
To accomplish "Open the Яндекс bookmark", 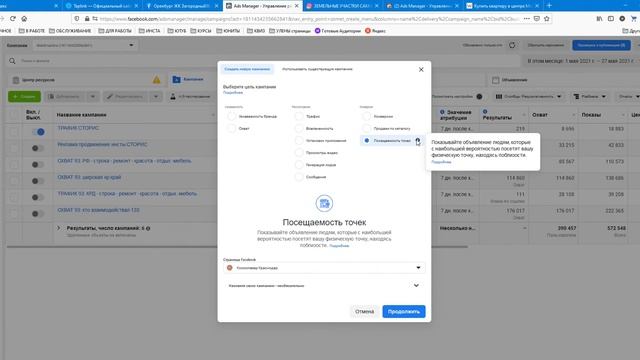I will pyautogui.click(x=375, y=31).
